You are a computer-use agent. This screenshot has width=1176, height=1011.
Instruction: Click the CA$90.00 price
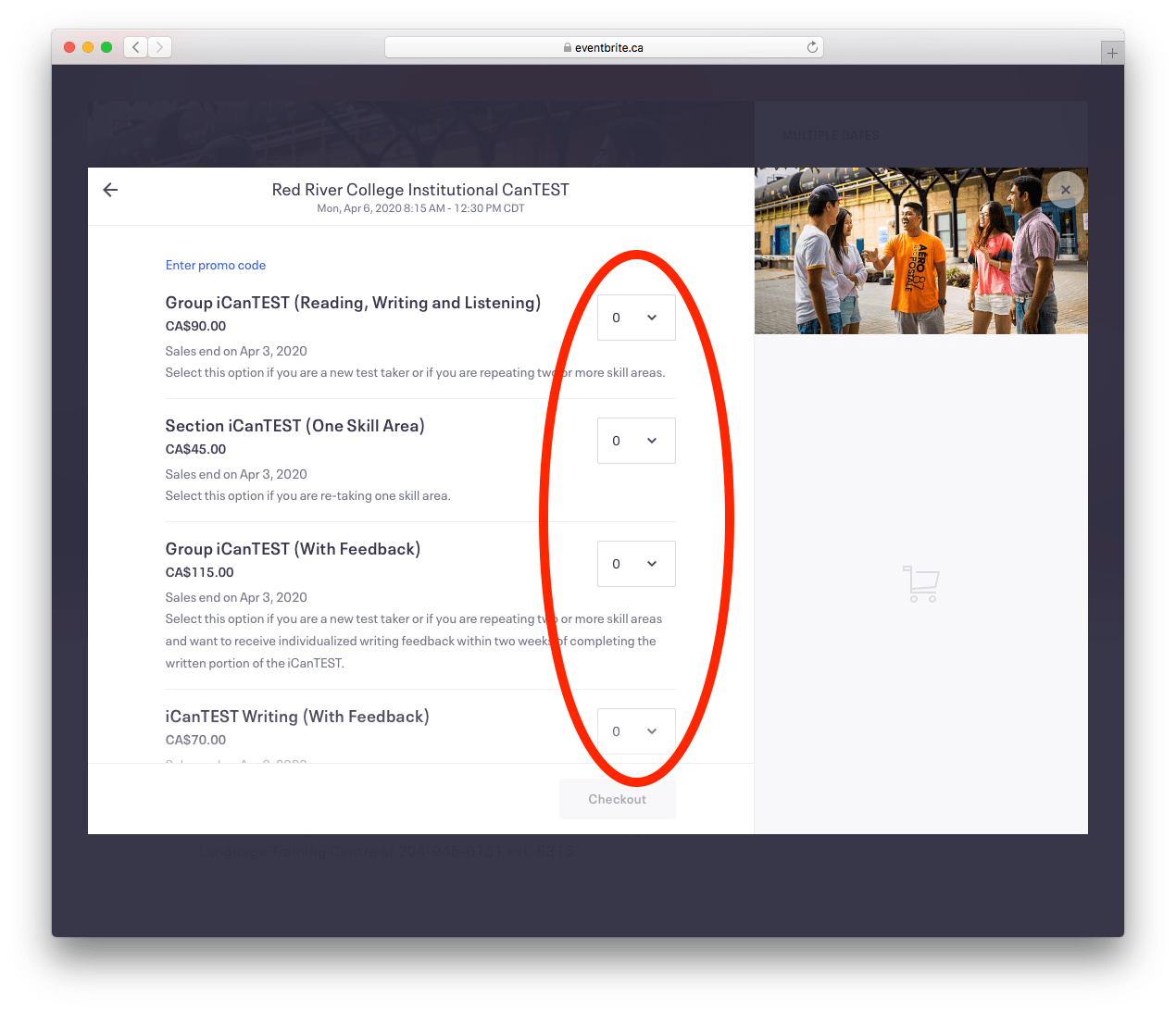(195, 326)
